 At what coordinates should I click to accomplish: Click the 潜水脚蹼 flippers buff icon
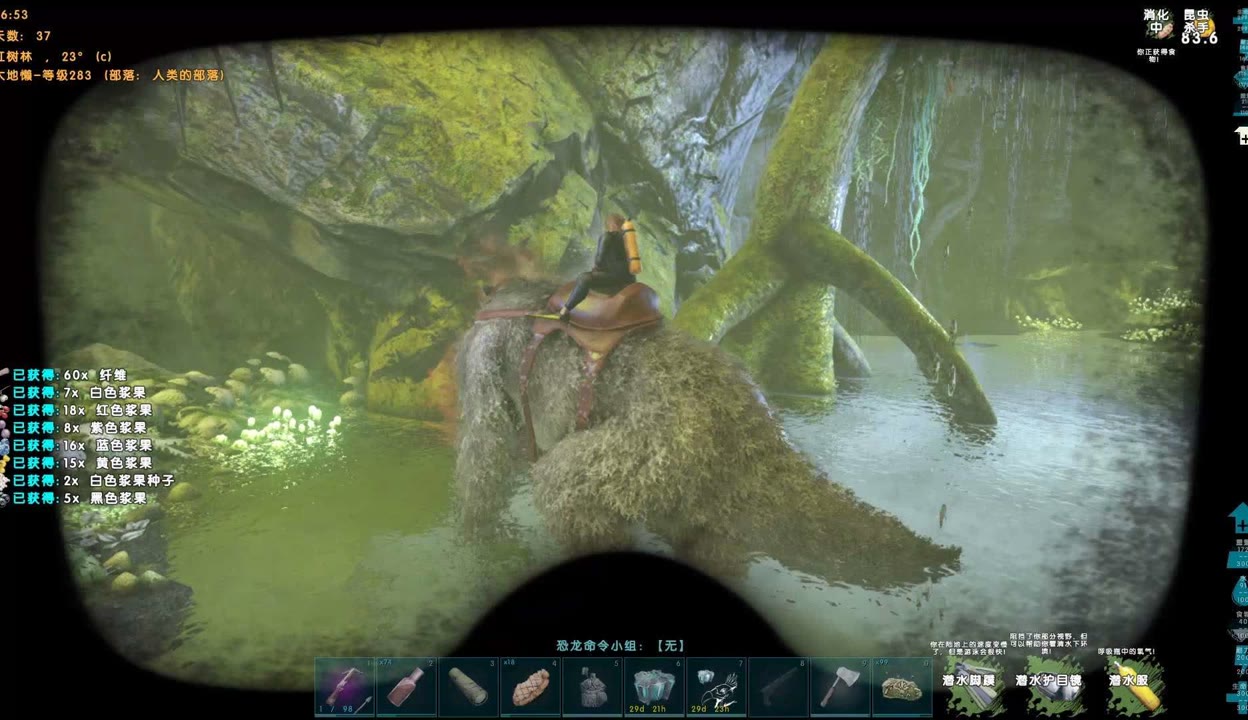click(x=976, y=684)
